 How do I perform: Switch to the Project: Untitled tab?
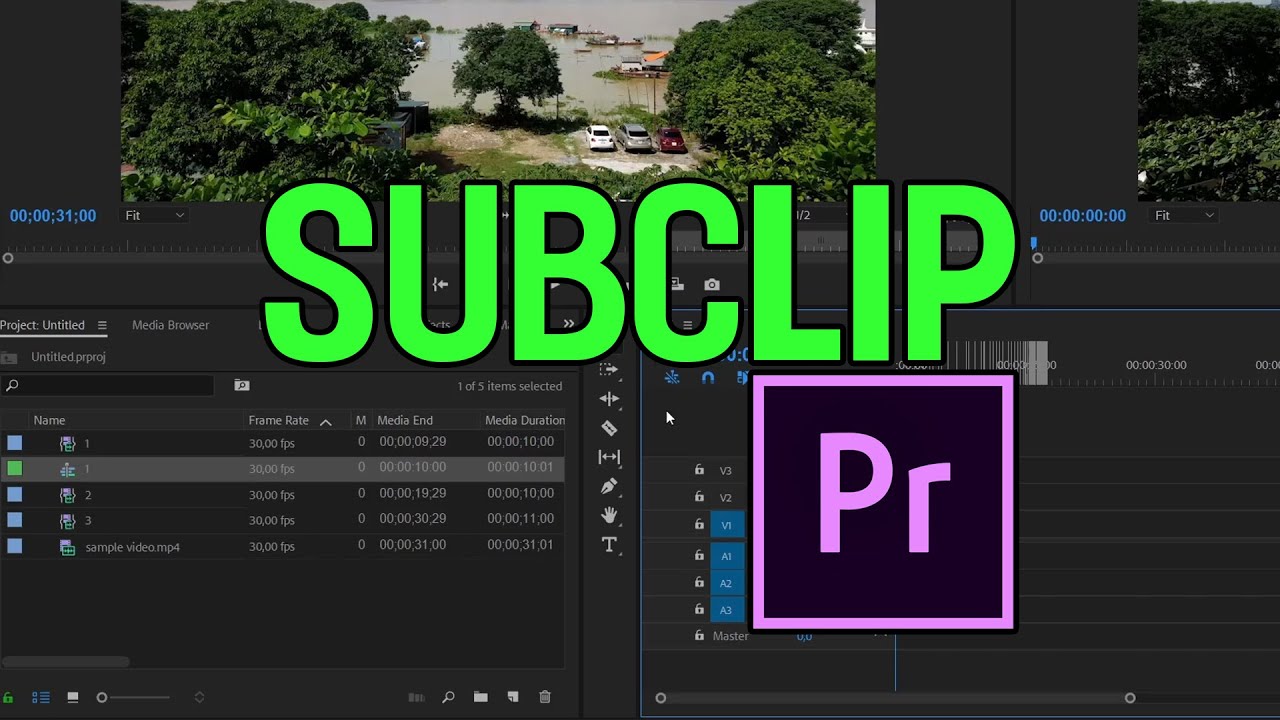42,325
